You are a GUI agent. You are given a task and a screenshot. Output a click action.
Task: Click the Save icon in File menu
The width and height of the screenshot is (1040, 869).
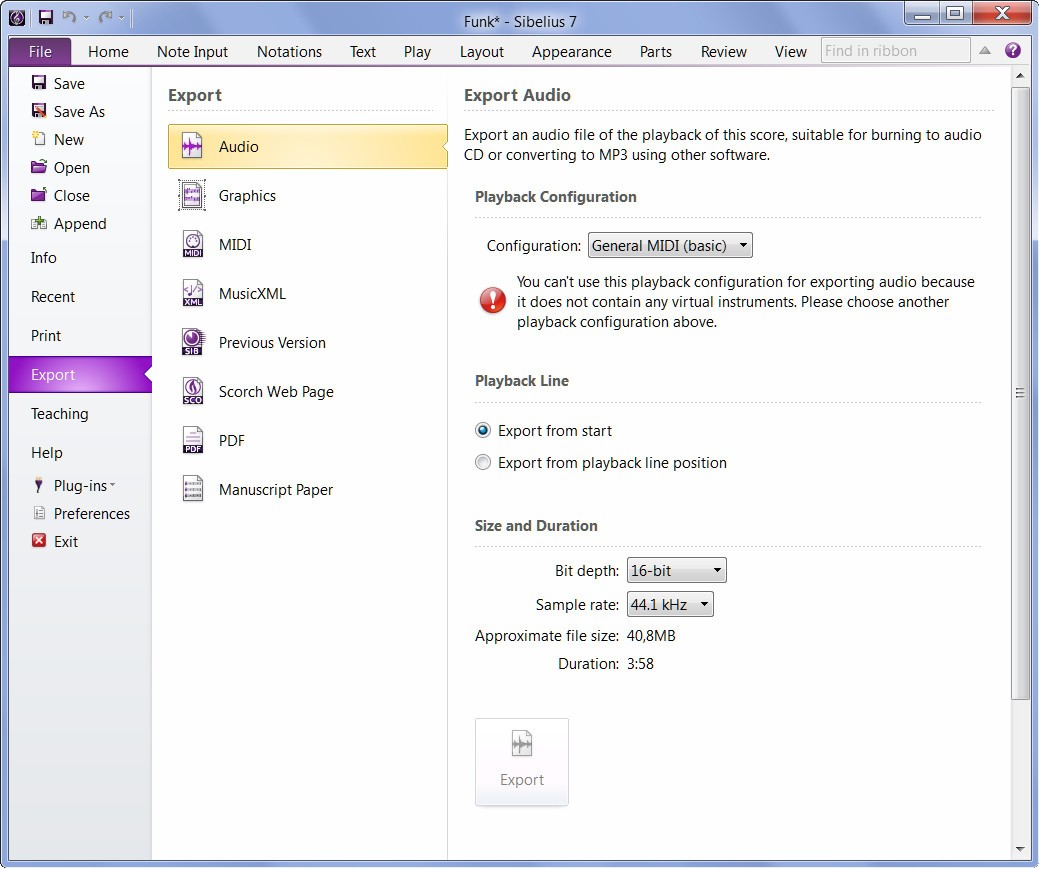point(39,82)
